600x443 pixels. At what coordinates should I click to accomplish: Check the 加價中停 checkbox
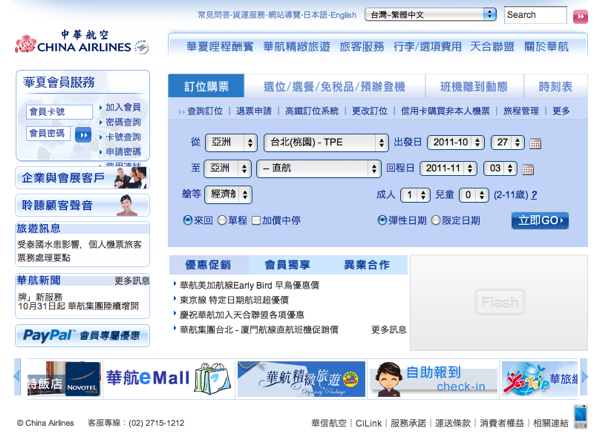256,221
